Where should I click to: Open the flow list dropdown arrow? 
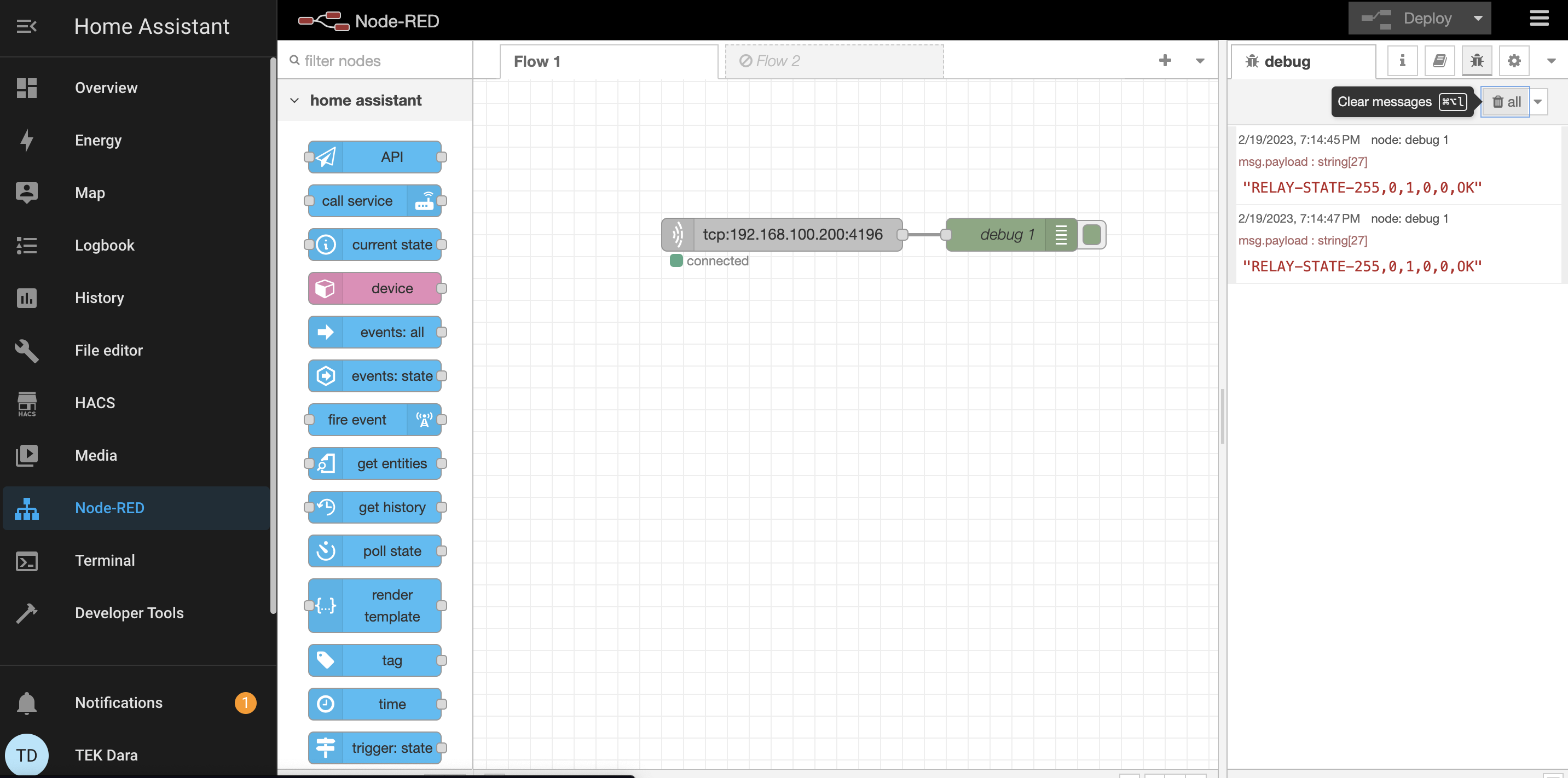pyautogui.click(x=1200, y=61)
